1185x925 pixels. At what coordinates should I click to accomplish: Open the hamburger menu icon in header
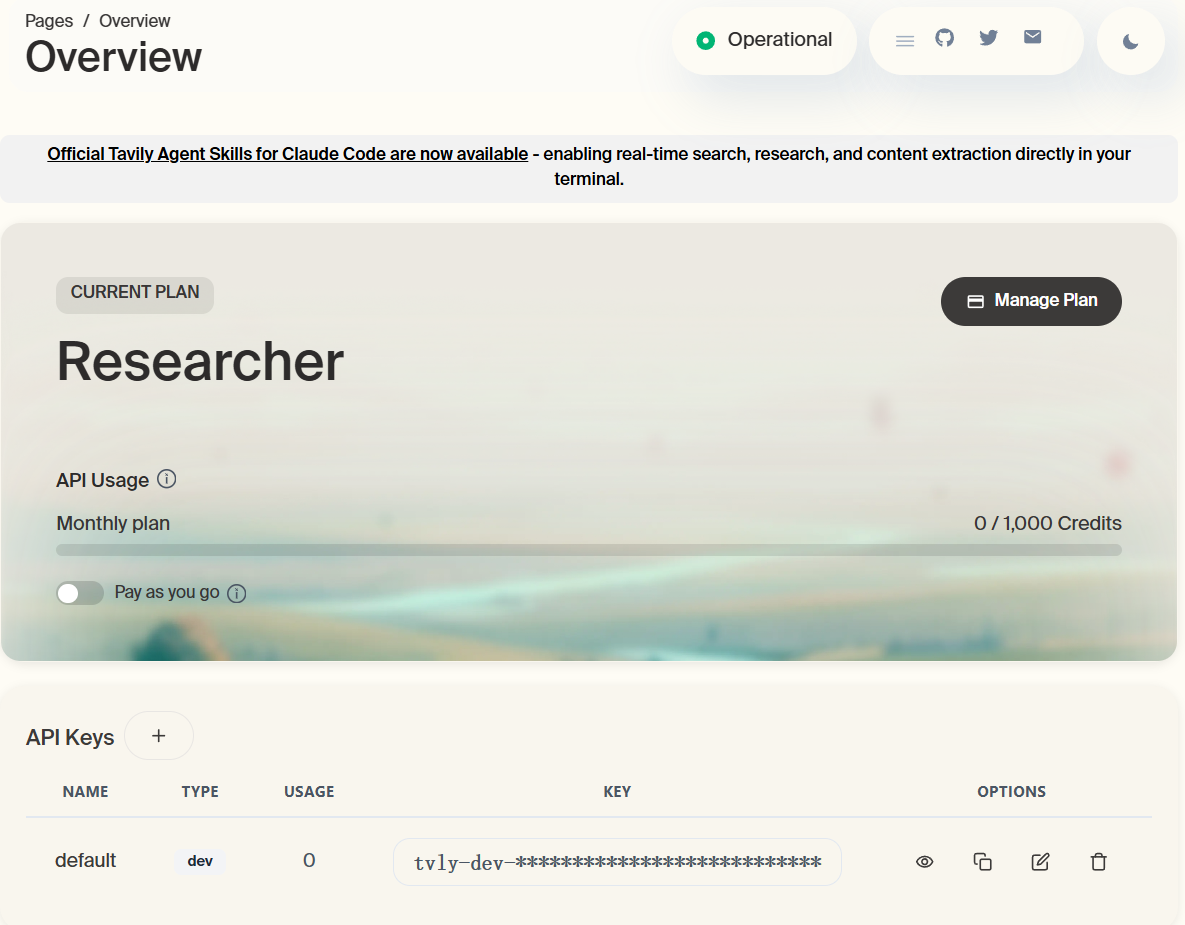pos(905,41)
